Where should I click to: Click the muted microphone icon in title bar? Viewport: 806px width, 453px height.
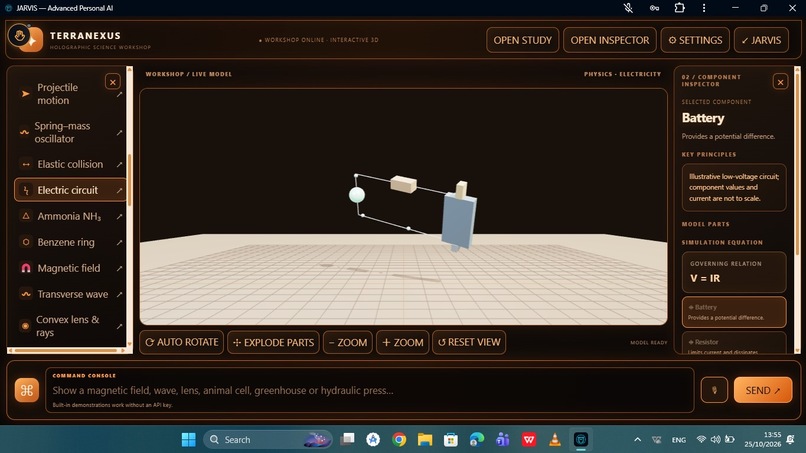[628, 8]
